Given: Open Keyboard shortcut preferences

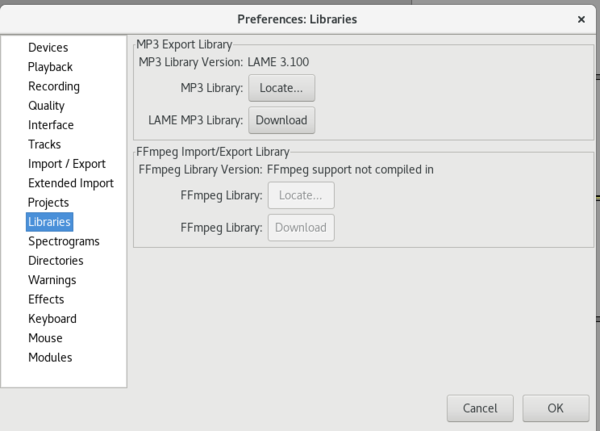Looking at the screenshot, I should coord(52,318).
